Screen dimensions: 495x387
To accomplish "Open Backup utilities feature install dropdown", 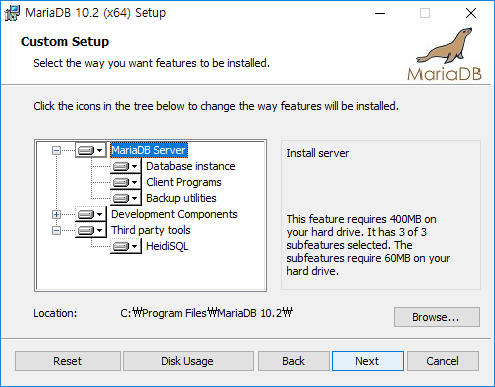I will 126,198.
